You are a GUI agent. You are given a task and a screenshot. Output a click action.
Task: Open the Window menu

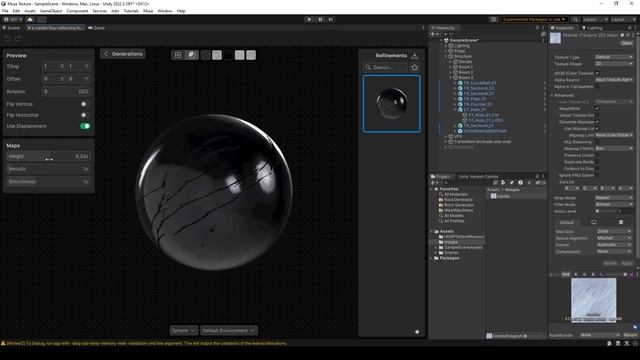click(x=165, y=11)
